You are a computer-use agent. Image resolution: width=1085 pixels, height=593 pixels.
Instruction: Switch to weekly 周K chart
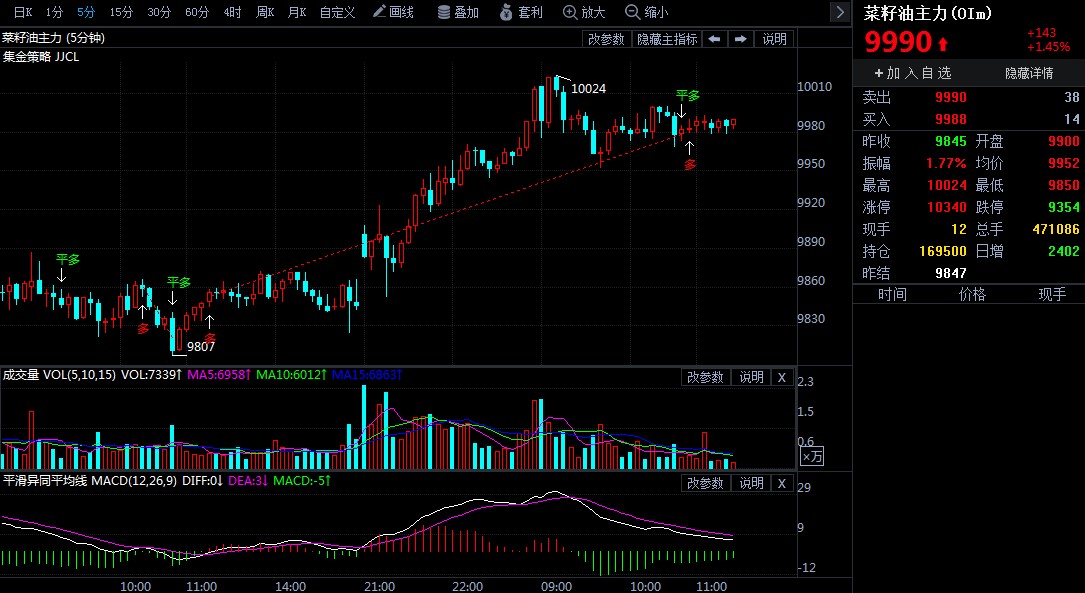[x=265, y=12]
